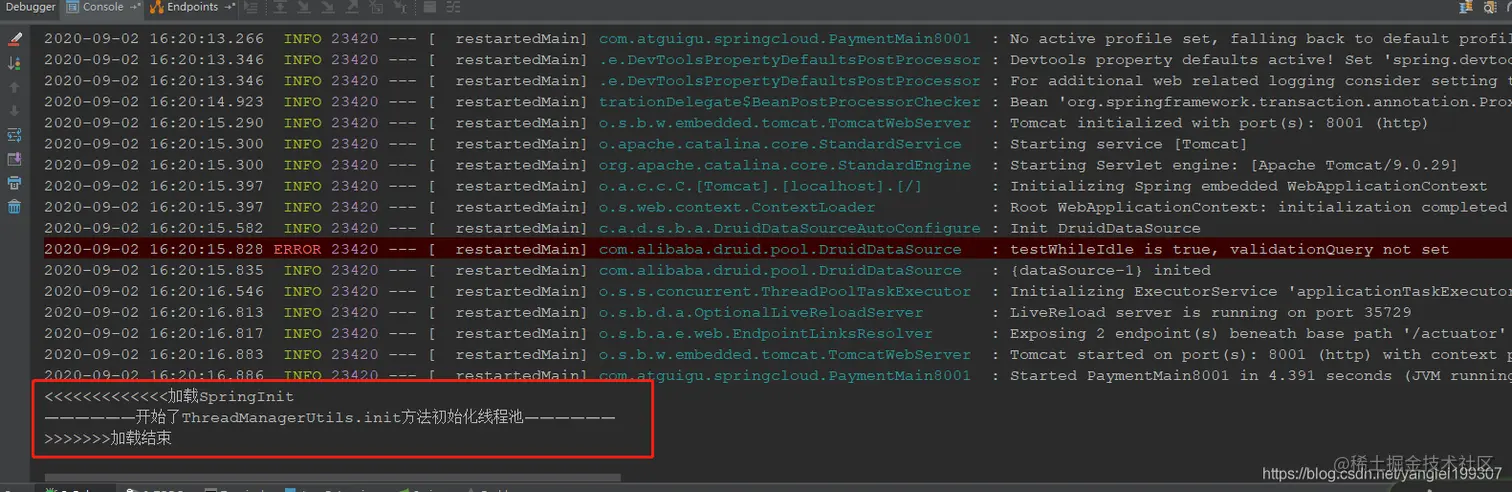Click the up arrow in console sidebar
Image resolution: width=1512 pixels, height=492 pixels.
tap(14, 87)
